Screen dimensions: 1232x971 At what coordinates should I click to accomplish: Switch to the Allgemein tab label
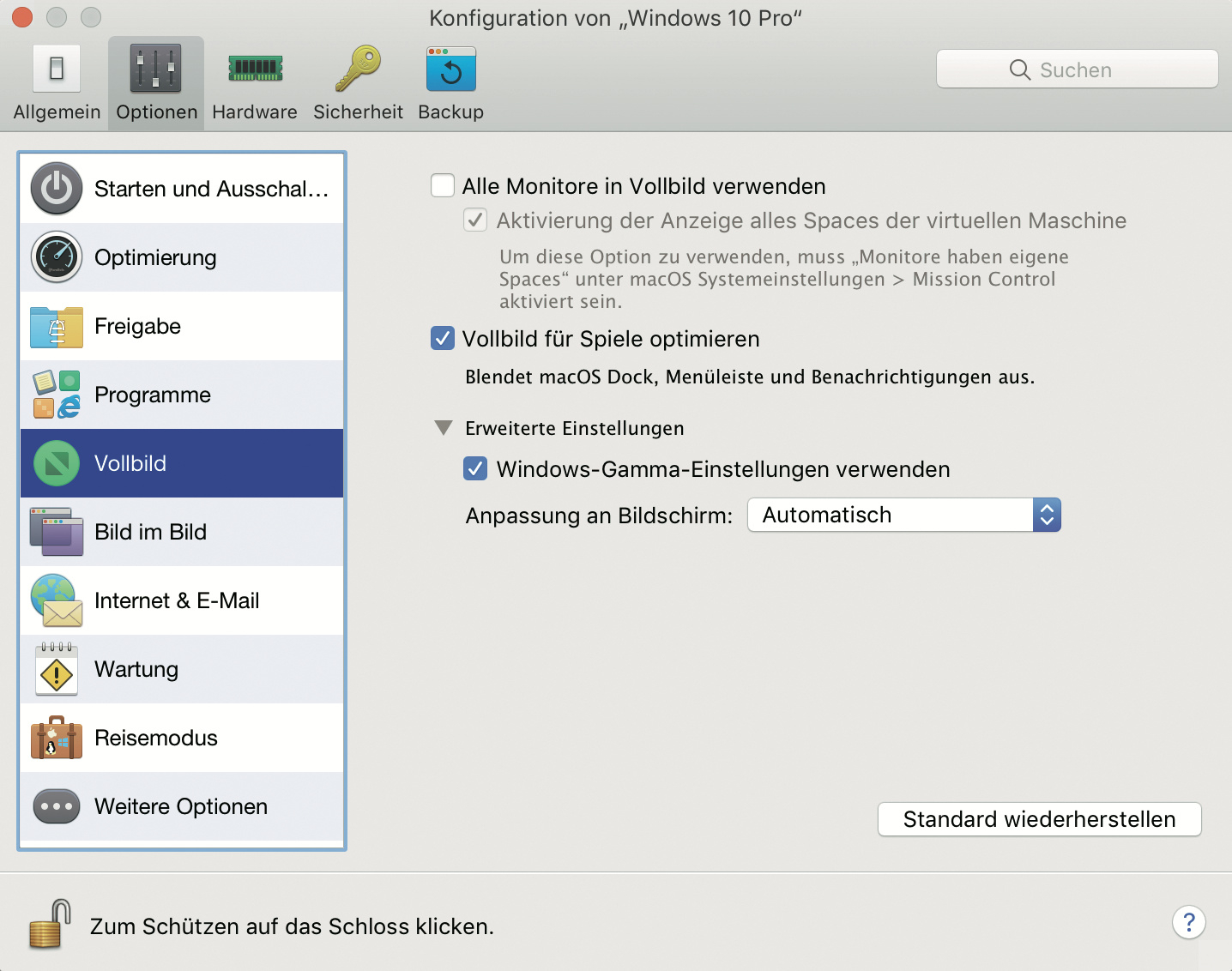[x=57, y=112]
